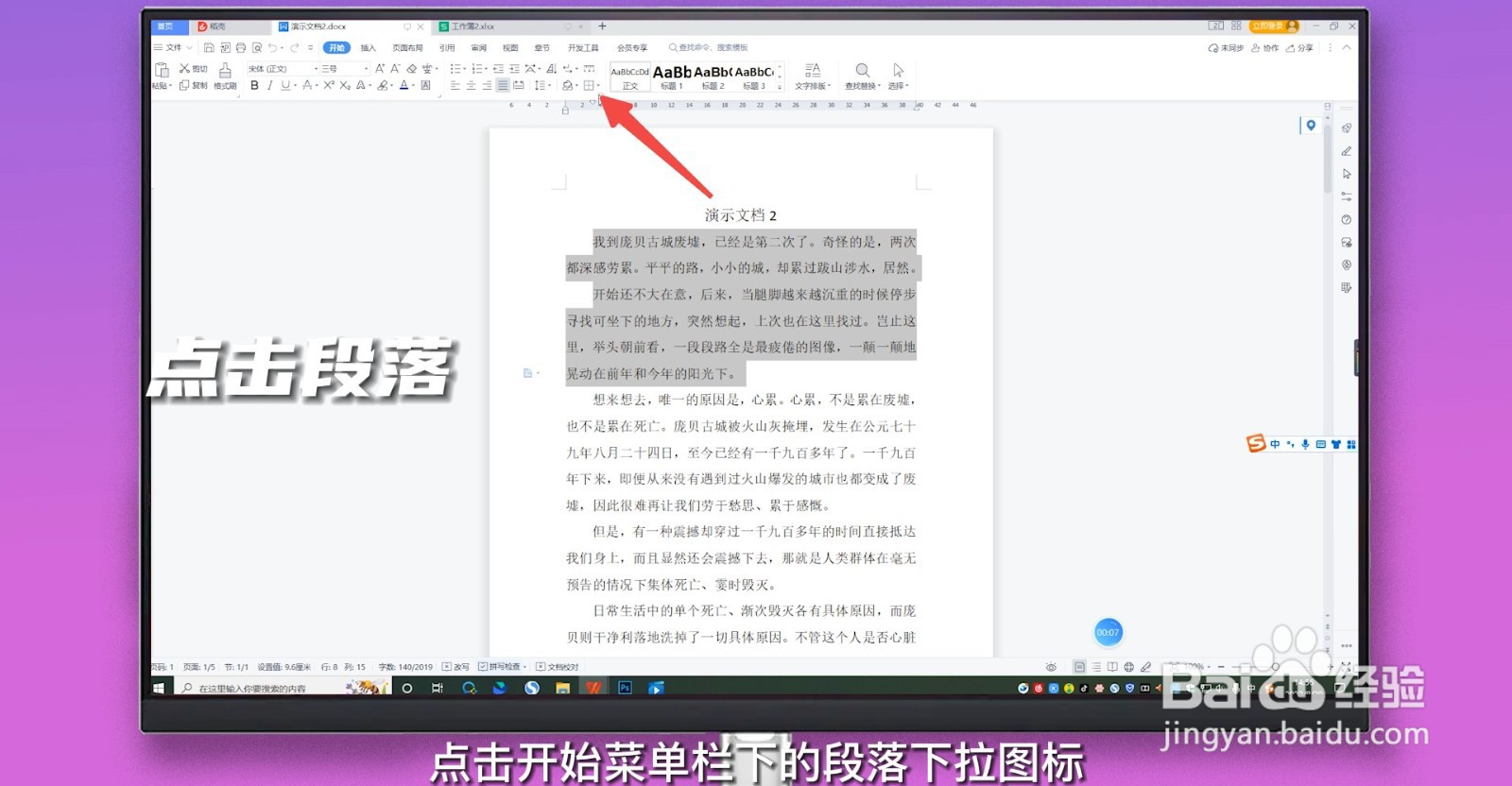Click the command search field 查找命令
The height and width of the screenshot is (786, 1512).
click(x=709, y=47)
